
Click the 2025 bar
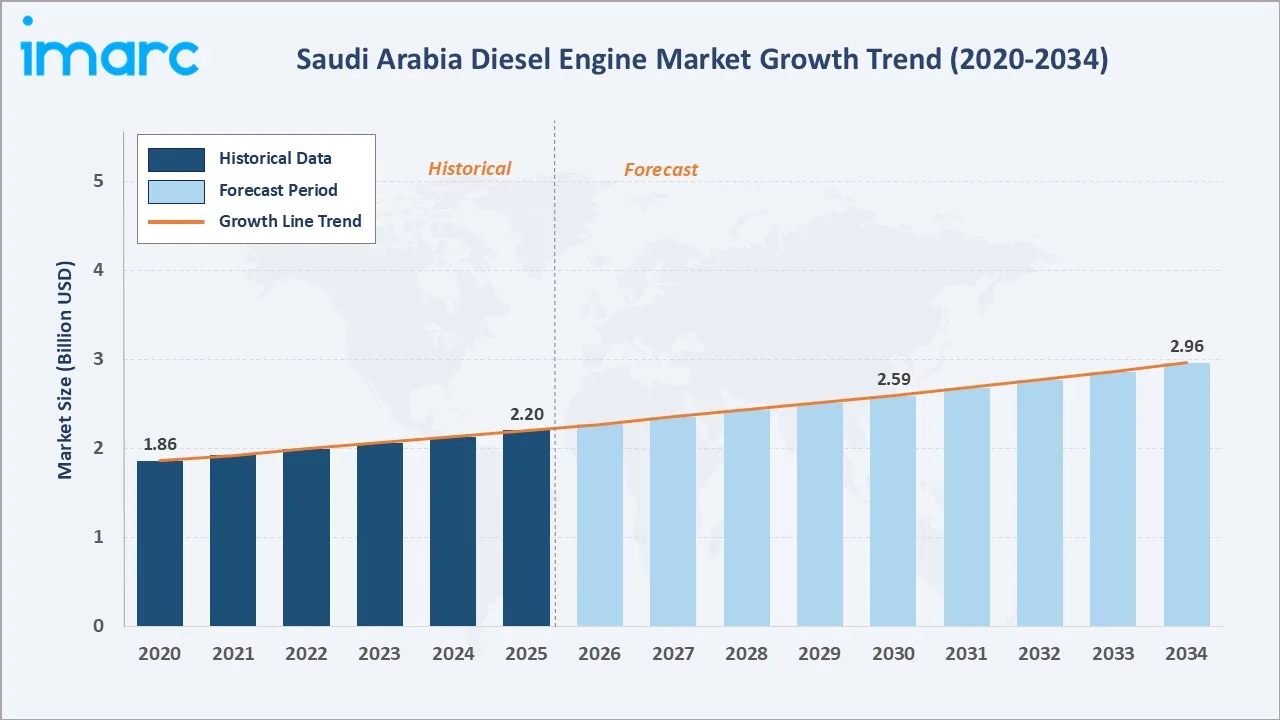(x=526, y=528)
